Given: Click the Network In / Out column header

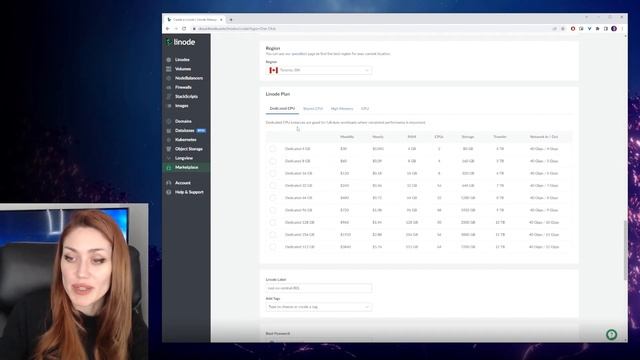Looking at the screenshot, I should [x=544, y=137].
